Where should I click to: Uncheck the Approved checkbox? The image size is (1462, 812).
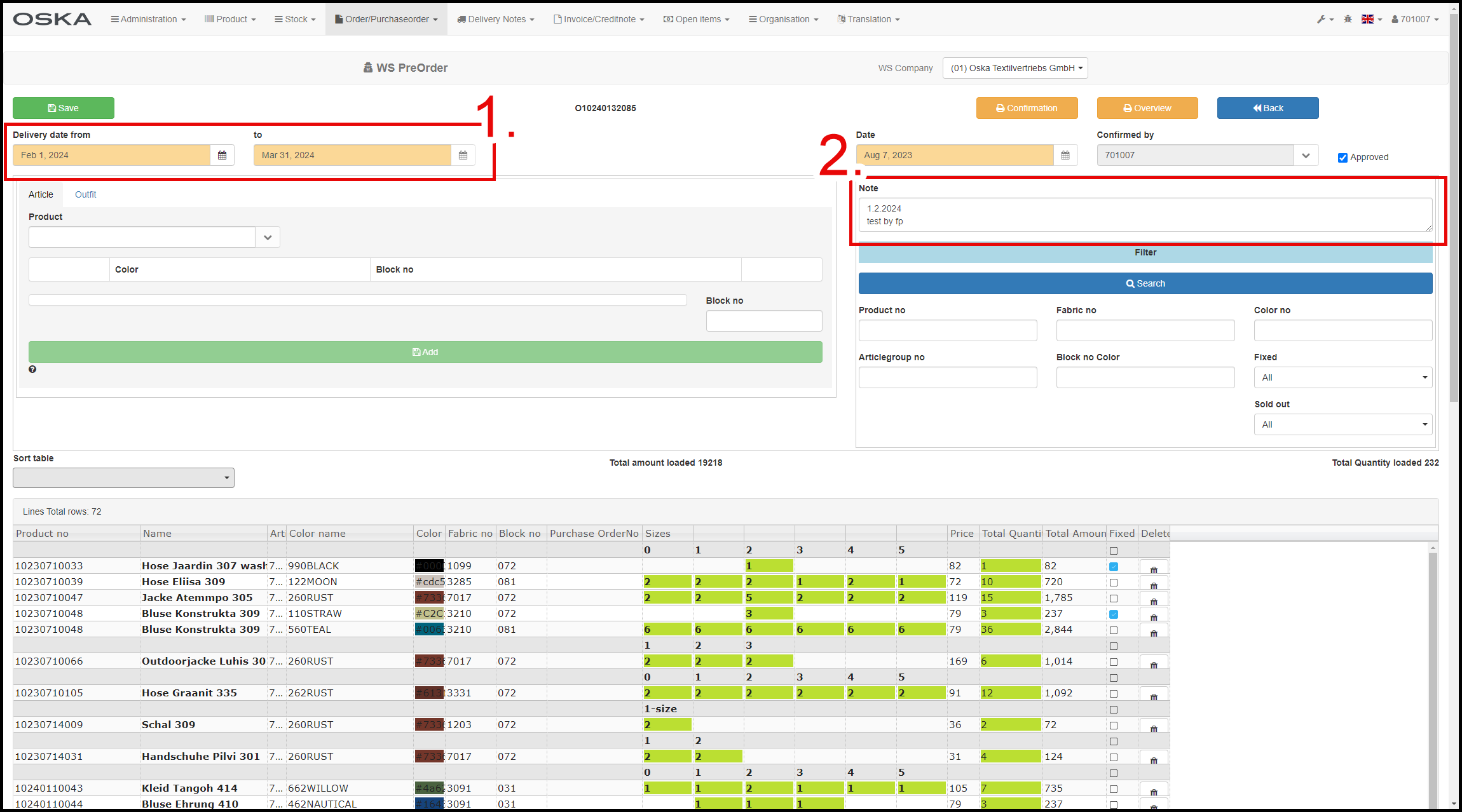coord(1342,158)
